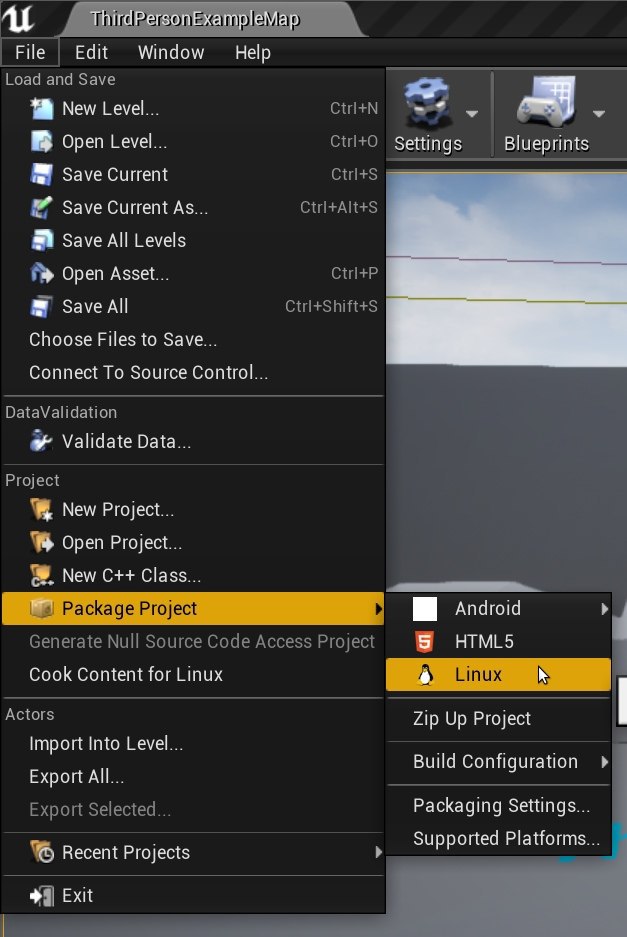The image size is (627, 937).
Task: Click the Blueprints gamepad toolbar icon
Action: [x=546, y=102]
